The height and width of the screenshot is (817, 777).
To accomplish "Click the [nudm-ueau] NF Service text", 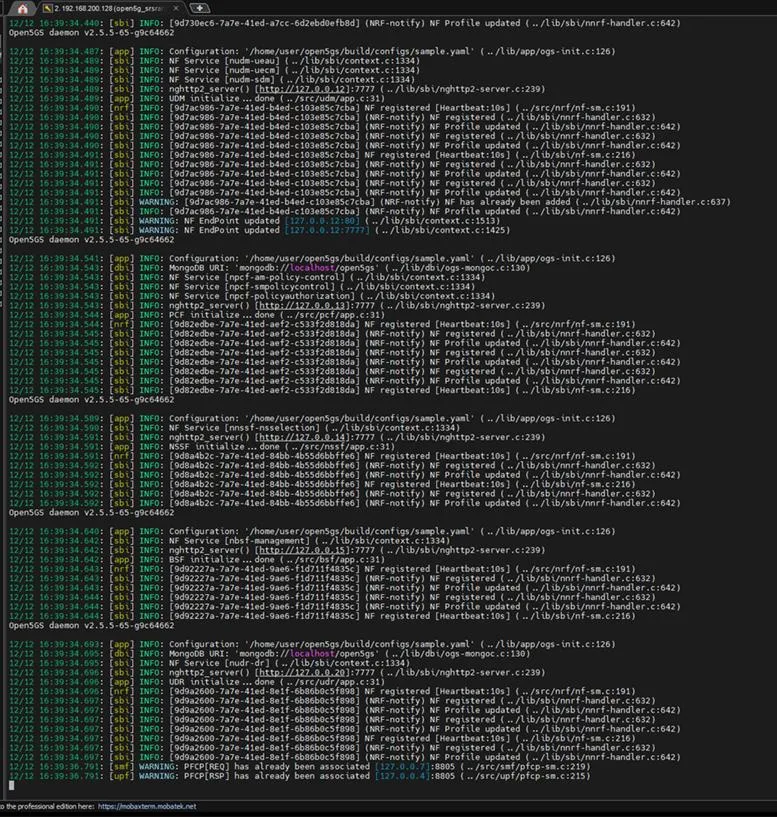I will (x=252, y=61).
